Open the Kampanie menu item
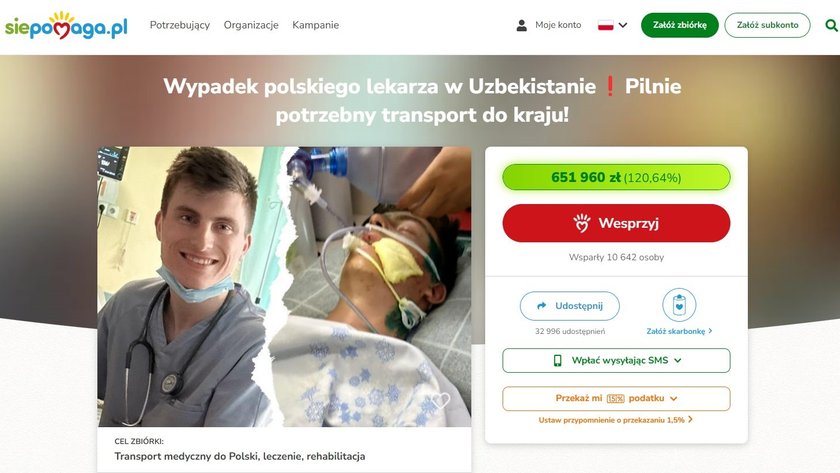 pyautogui.click(x=316, y=25)
